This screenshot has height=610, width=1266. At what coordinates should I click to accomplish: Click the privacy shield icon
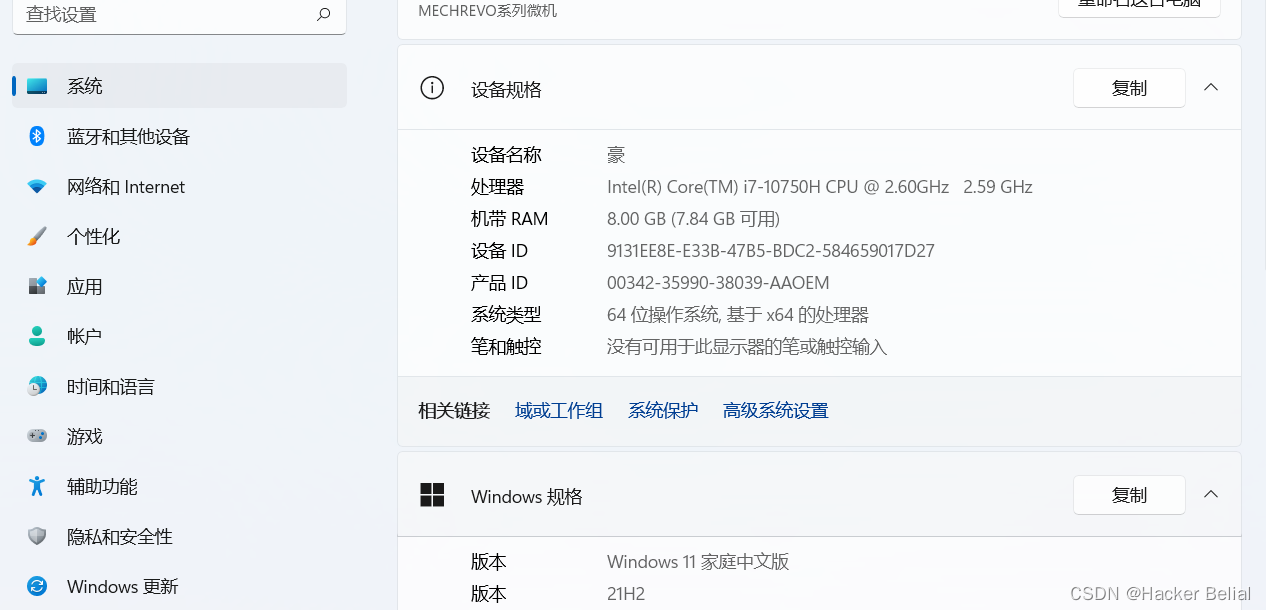tap(37, 536)
